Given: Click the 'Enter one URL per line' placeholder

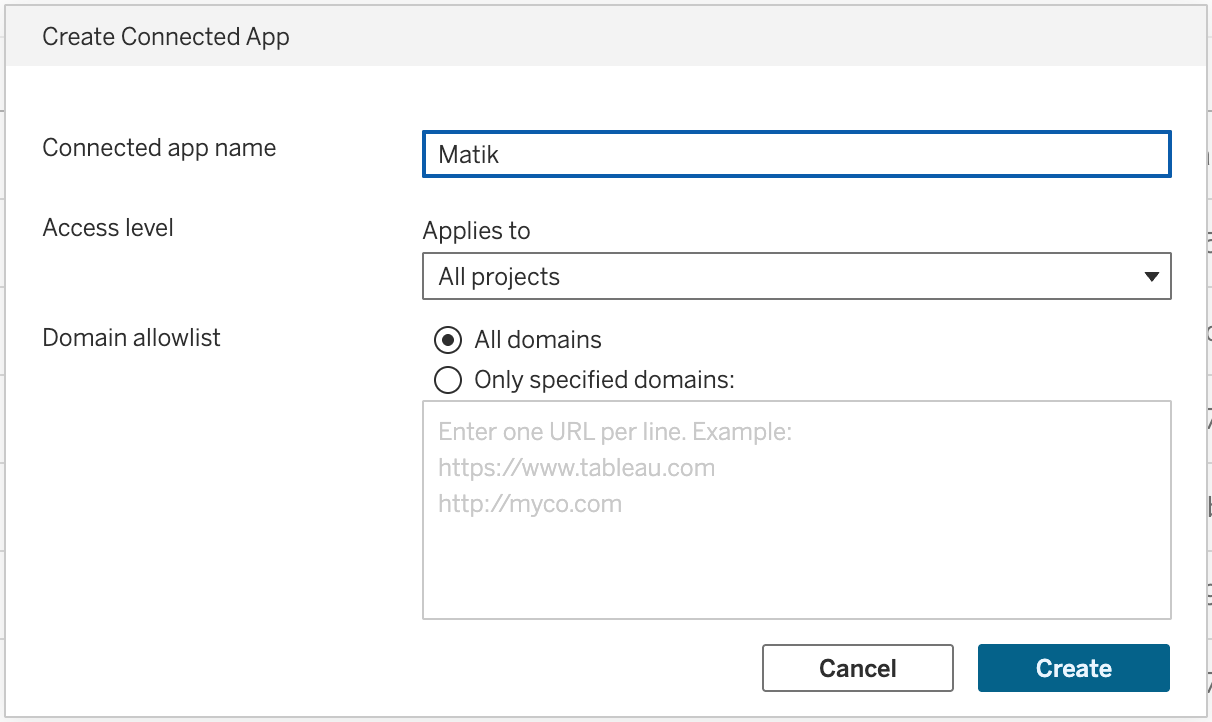Looking at the screenshot, I should point(615,432).
